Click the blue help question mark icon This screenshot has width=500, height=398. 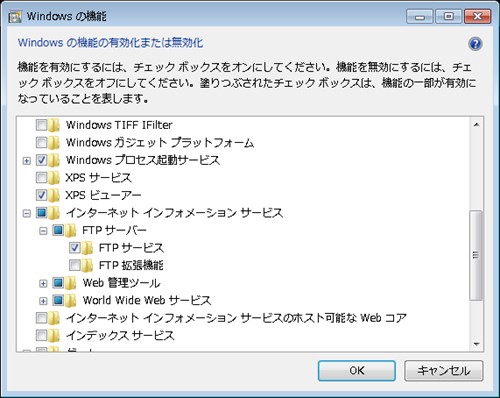475,44
